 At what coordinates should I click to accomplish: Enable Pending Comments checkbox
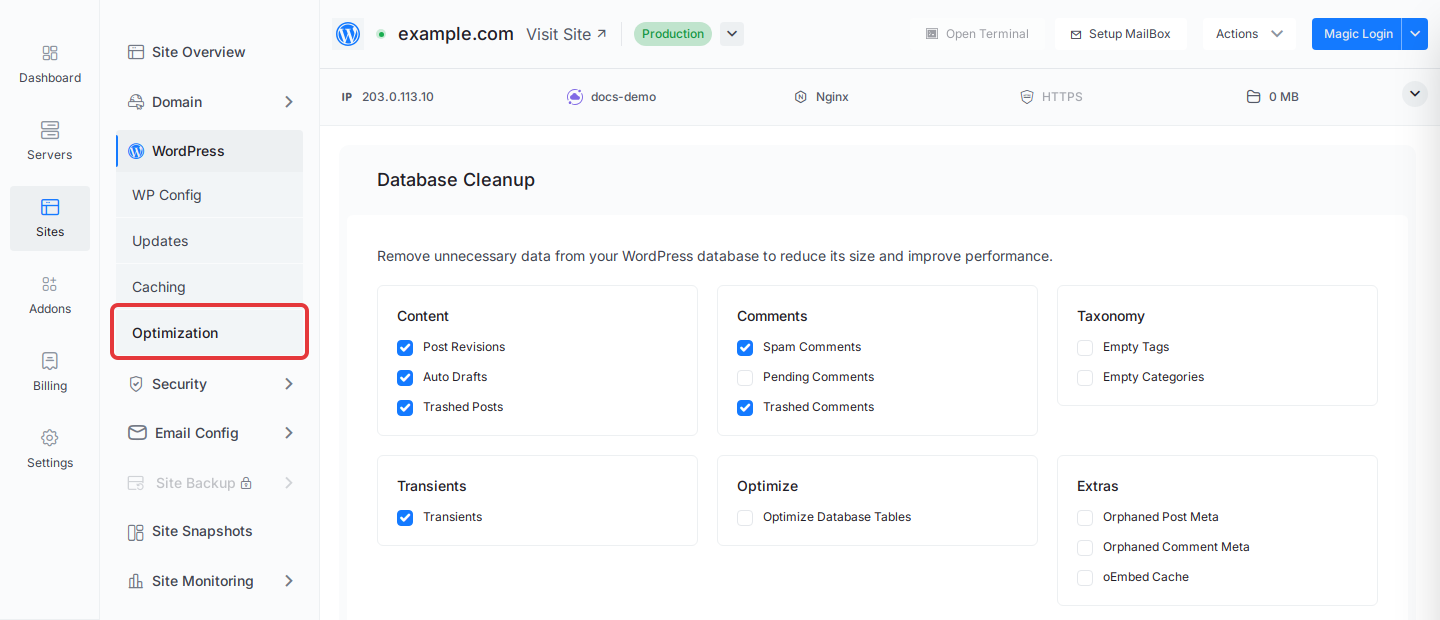point(745,377)
